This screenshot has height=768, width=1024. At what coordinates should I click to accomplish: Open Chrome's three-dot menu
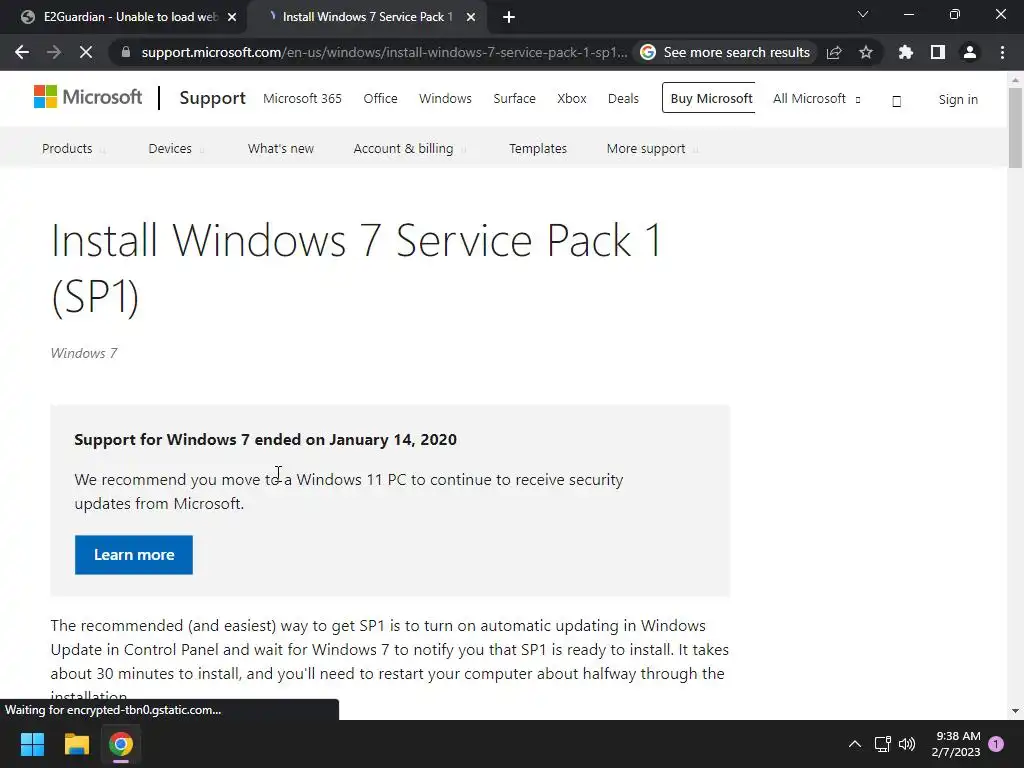(1002, 52)
